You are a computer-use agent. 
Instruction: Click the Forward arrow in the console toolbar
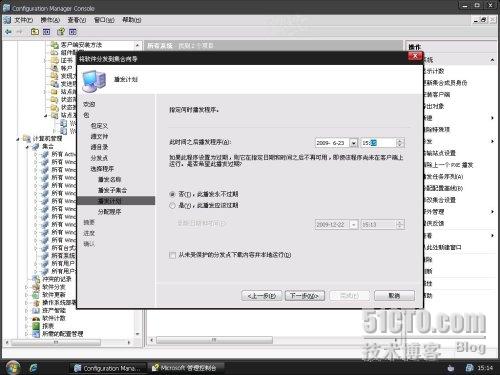point(19,32)
